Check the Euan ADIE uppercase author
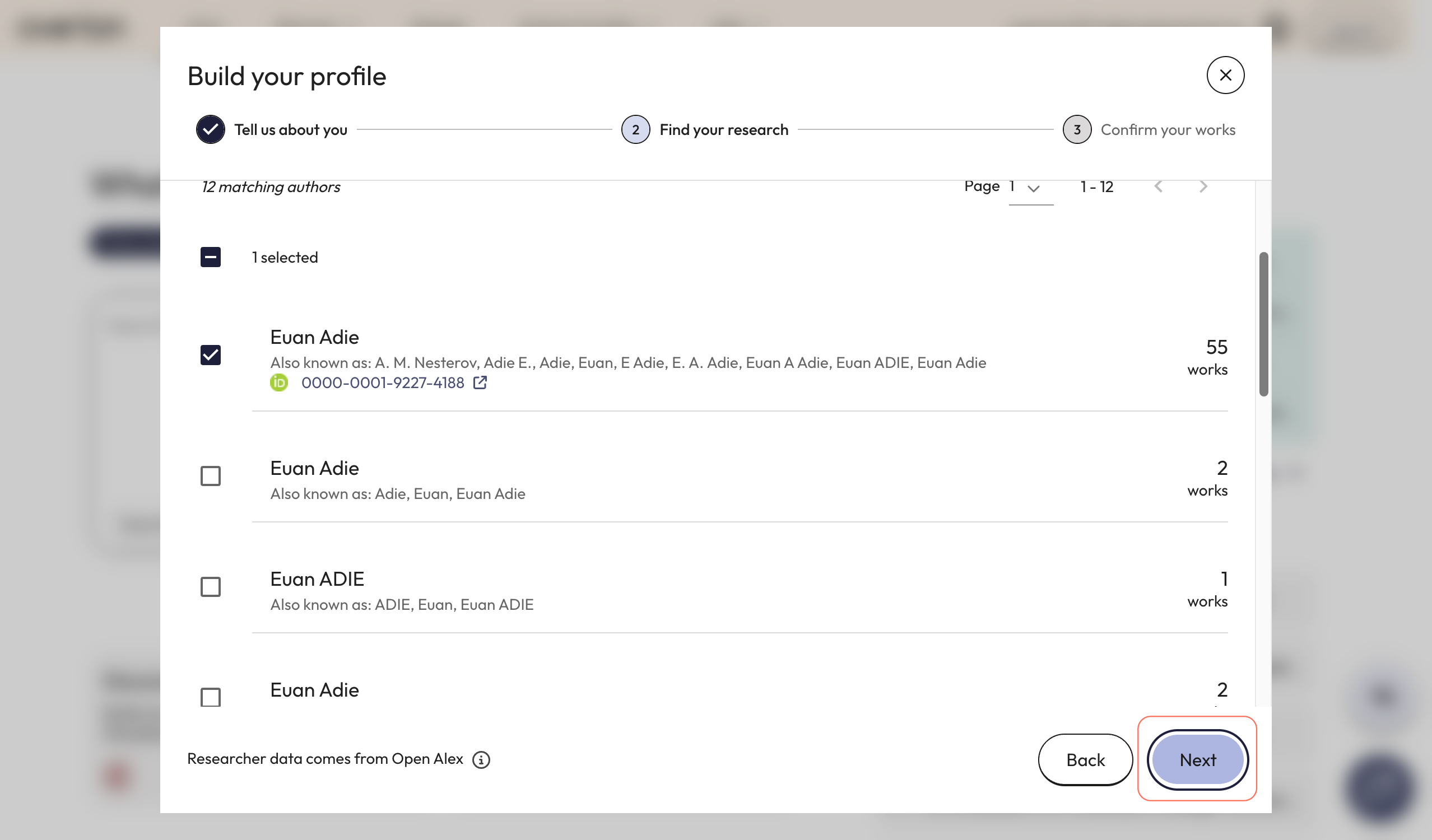The width and height of the screenshot is (1432, 840). point(210,587)
